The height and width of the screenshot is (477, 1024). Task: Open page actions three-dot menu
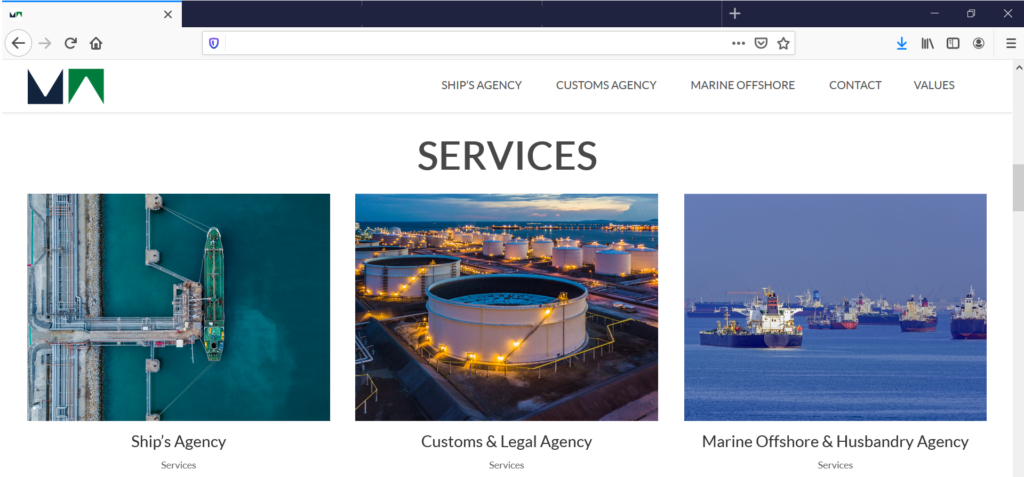click(739, 44)
